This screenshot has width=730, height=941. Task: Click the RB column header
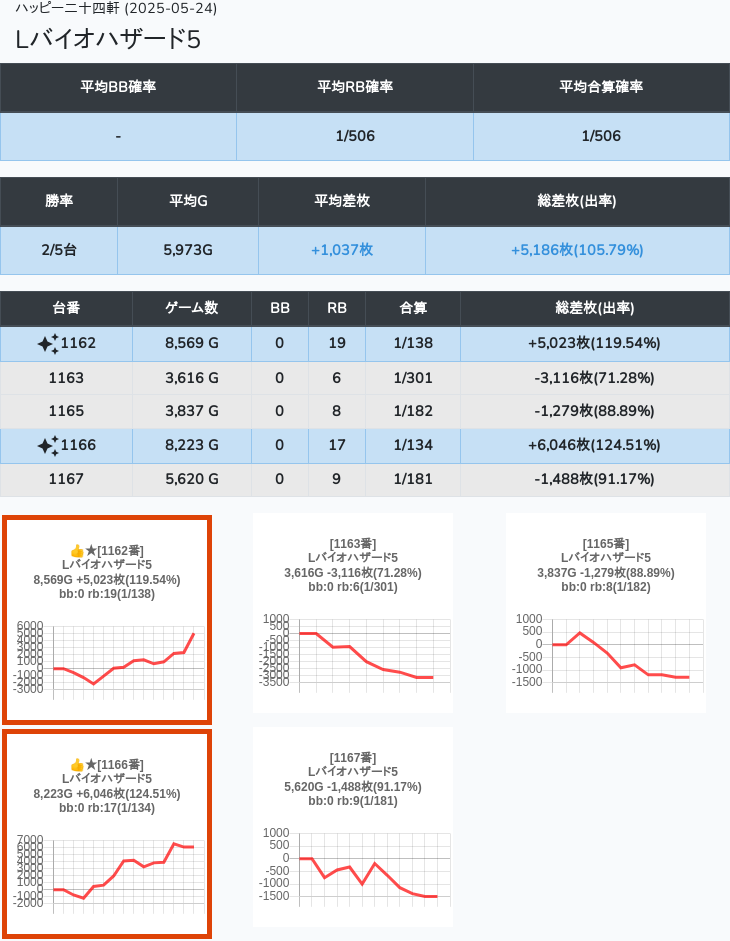pyautogui.click(x=337, y=308)
